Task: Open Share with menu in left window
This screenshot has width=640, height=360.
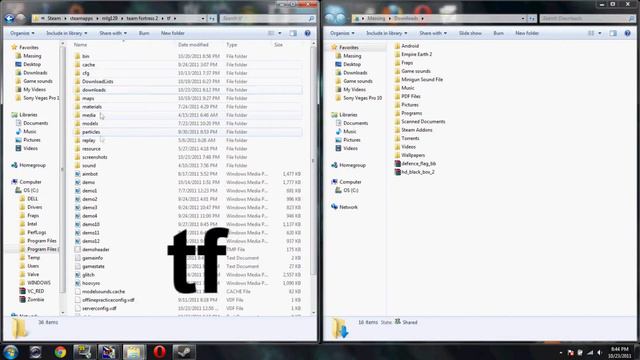Action: click(113, 33)
